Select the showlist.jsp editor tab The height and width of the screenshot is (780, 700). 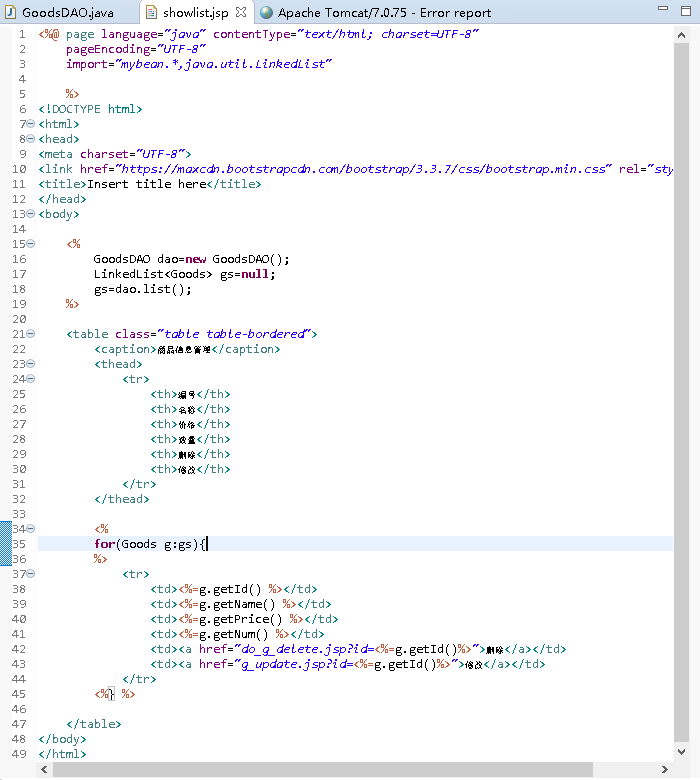coord(196,12)
